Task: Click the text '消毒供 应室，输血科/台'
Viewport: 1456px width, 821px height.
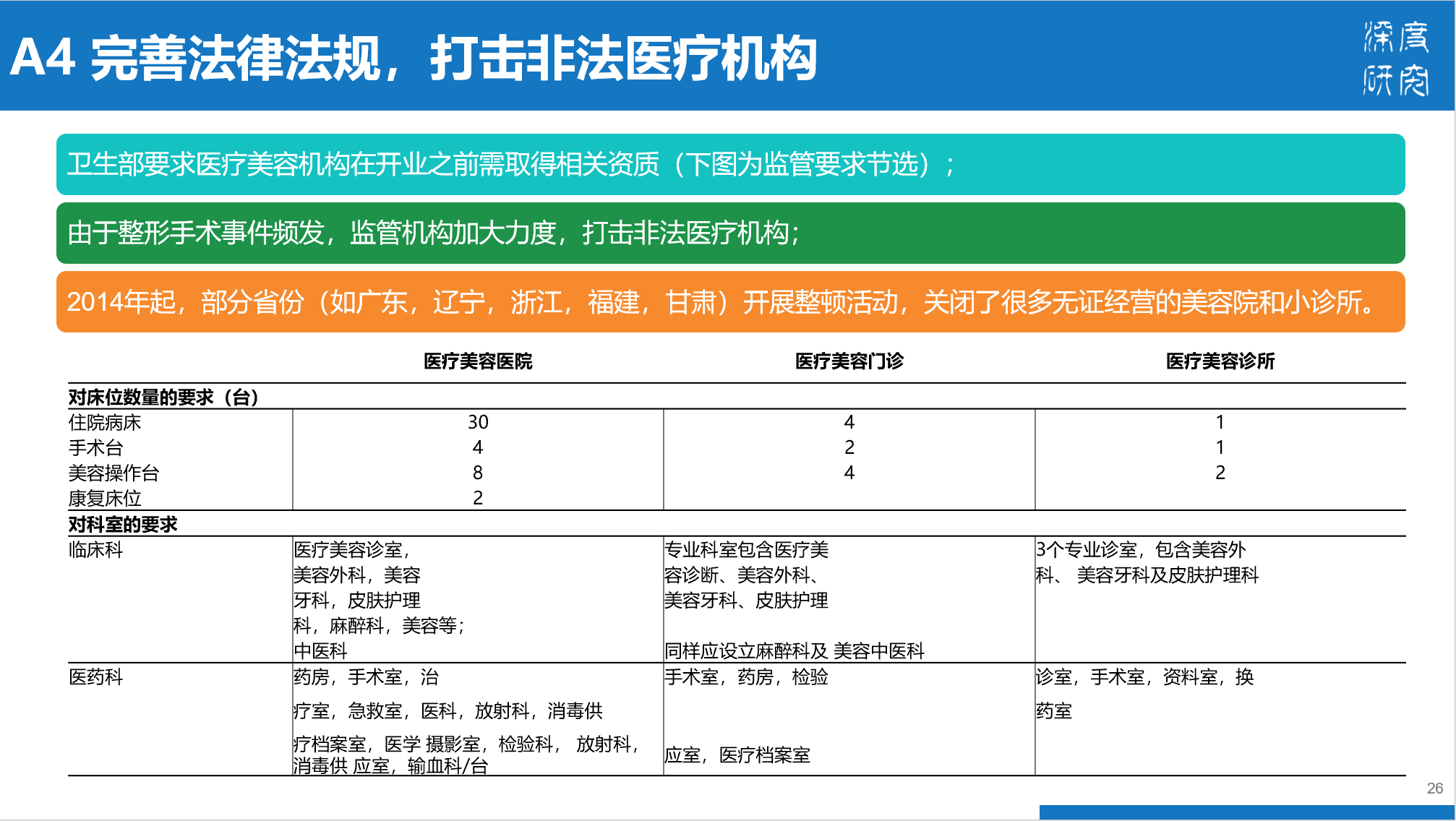Action: point(390,766)
